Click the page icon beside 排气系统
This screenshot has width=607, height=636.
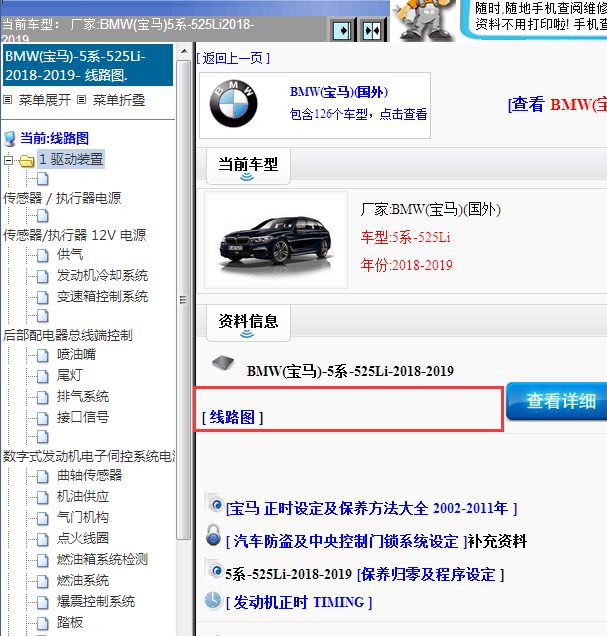click(x=43, y=397)
